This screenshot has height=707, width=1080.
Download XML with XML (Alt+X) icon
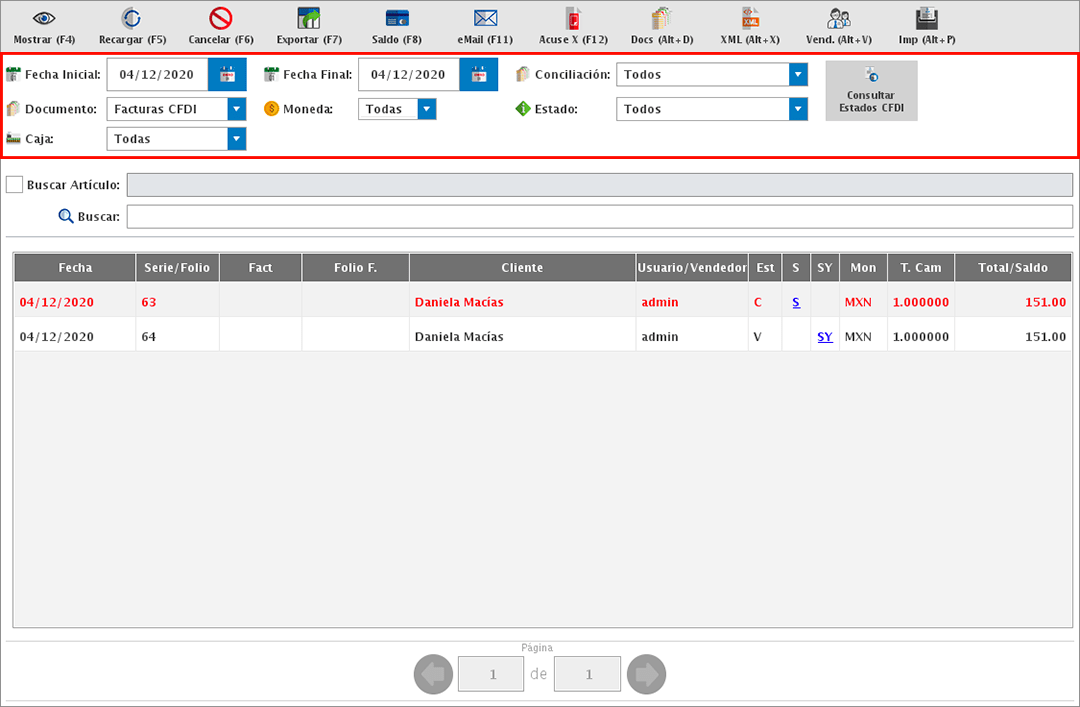pos(750,19)
